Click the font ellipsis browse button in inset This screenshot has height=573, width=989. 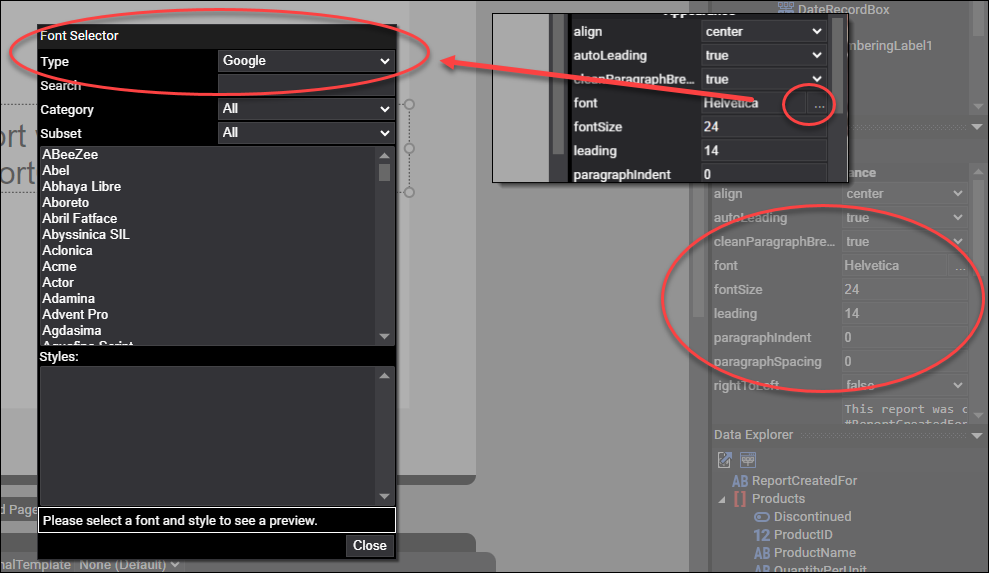point(819,104)
